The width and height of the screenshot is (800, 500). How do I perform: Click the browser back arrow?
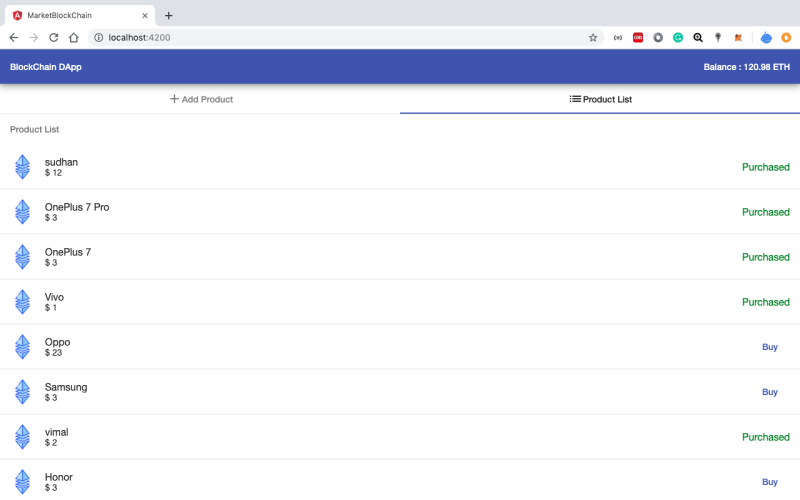14,38
